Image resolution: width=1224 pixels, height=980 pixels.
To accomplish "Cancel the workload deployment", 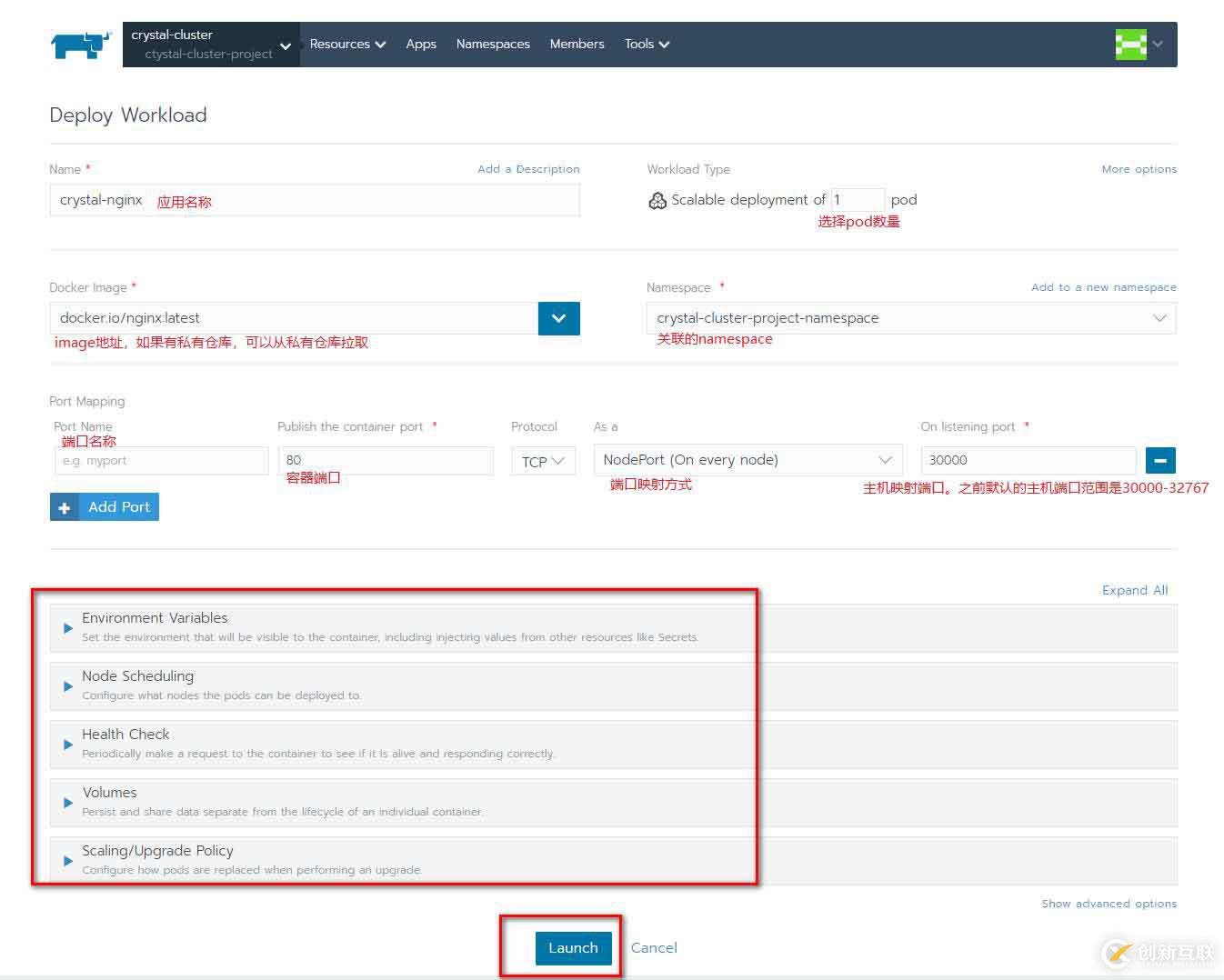I will (x=654, y=947).
